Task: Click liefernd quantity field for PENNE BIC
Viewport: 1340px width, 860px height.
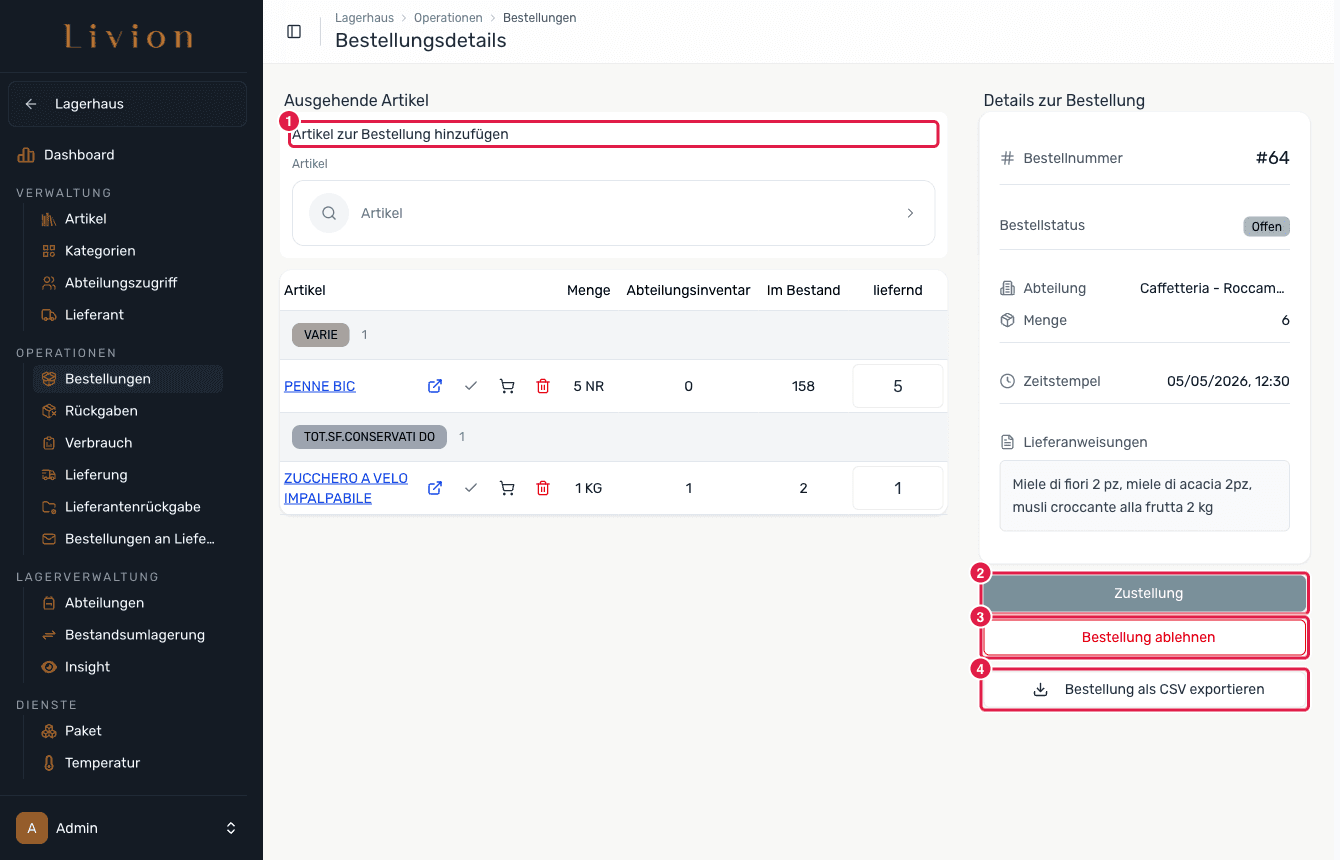Action: coord(897,386)
